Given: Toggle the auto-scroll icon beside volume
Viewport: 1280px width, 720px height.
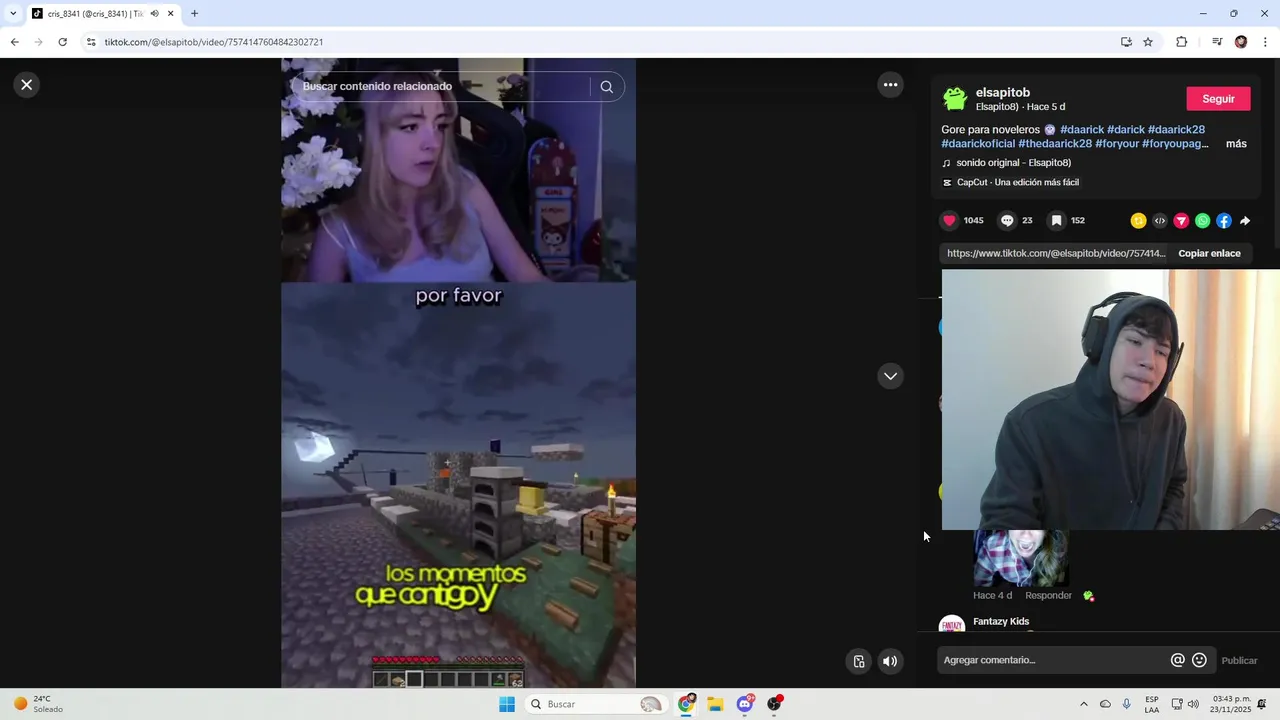Looking at the screenshot, I should (x=859, y=661).
